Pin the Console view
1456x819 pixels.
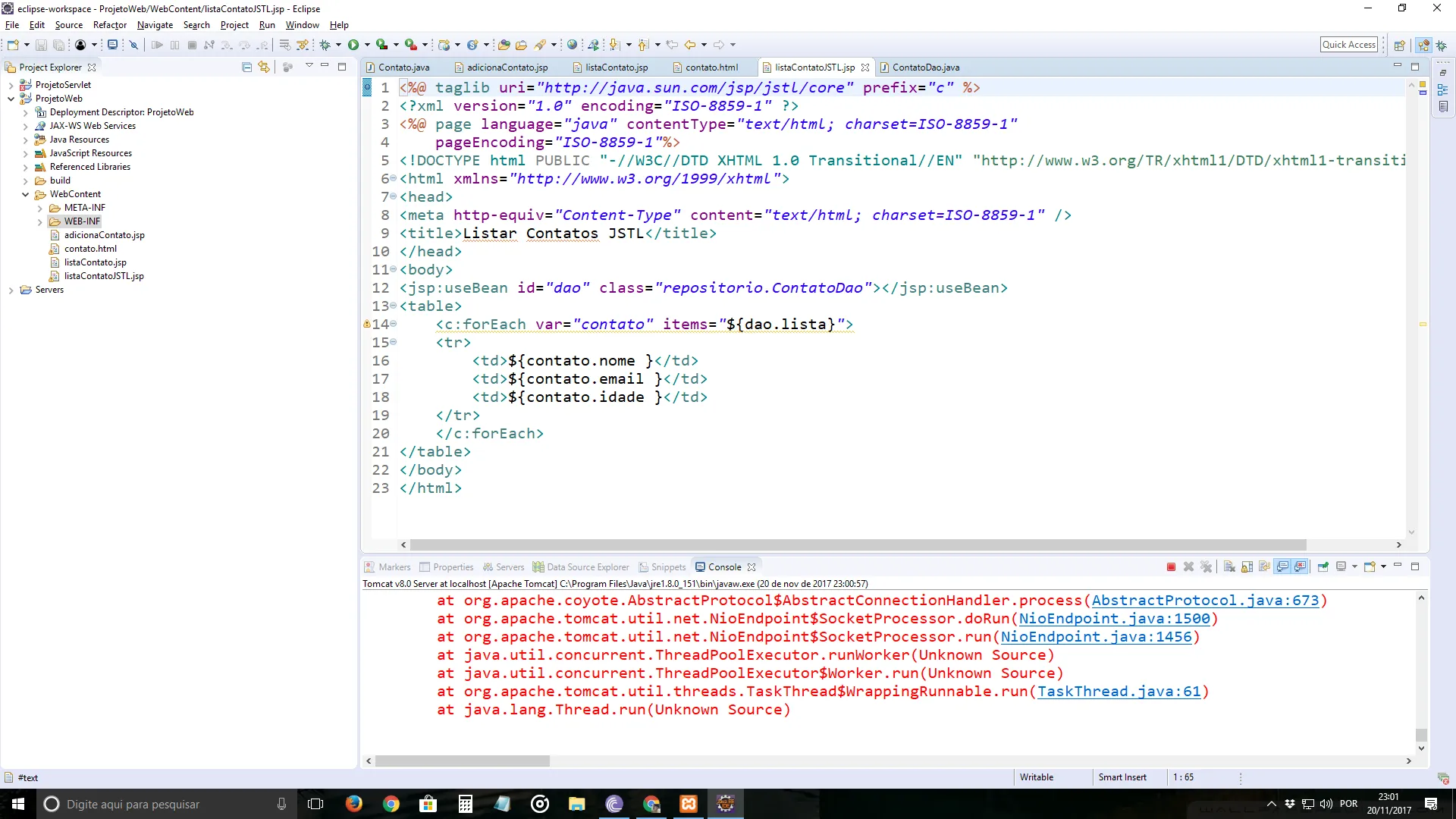(x=1323, y=567)
